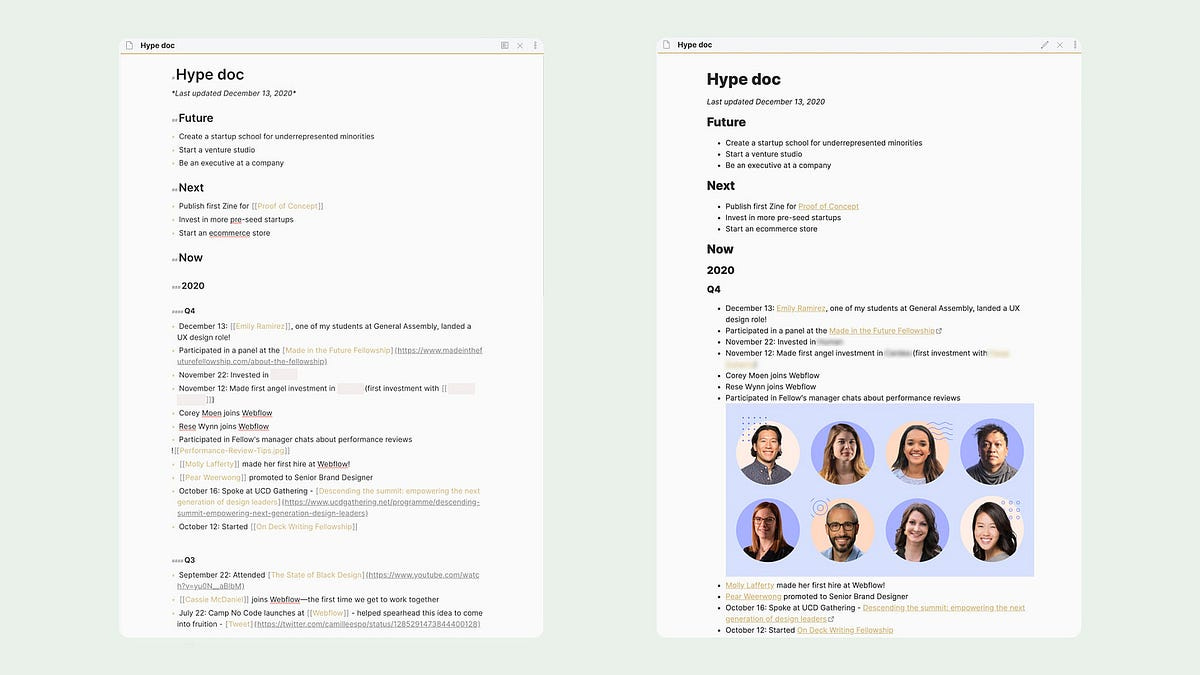Open [[Cassie McDaniel]] link in left editor

(x=214, y=599)
